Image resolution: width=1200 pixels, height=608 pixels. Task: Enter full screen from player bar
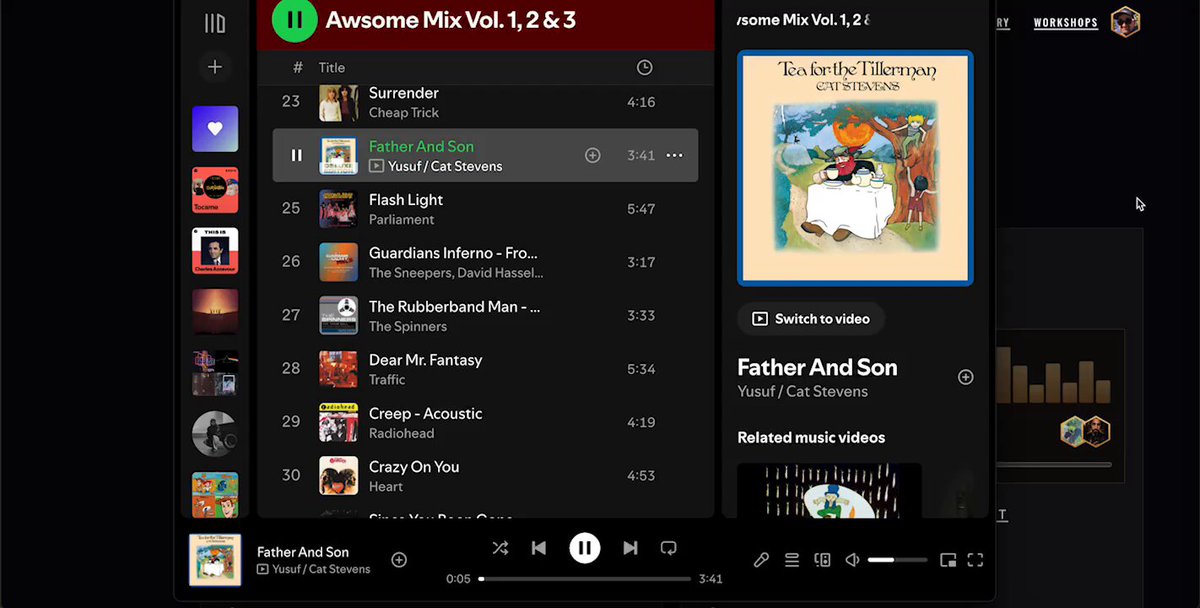click(x=976, y=560)
